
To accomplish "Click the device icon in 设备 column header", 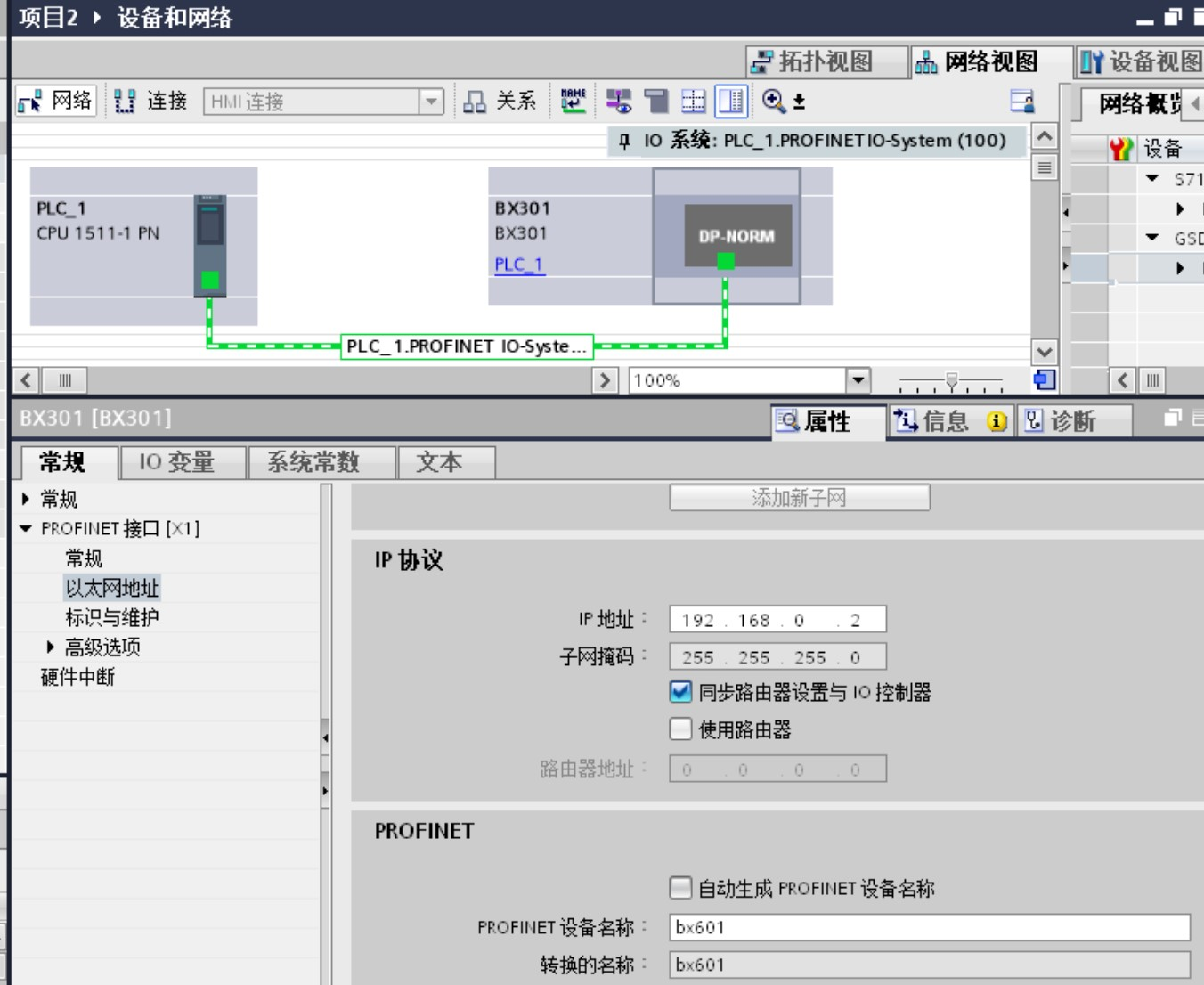I will pos(1121,149).
